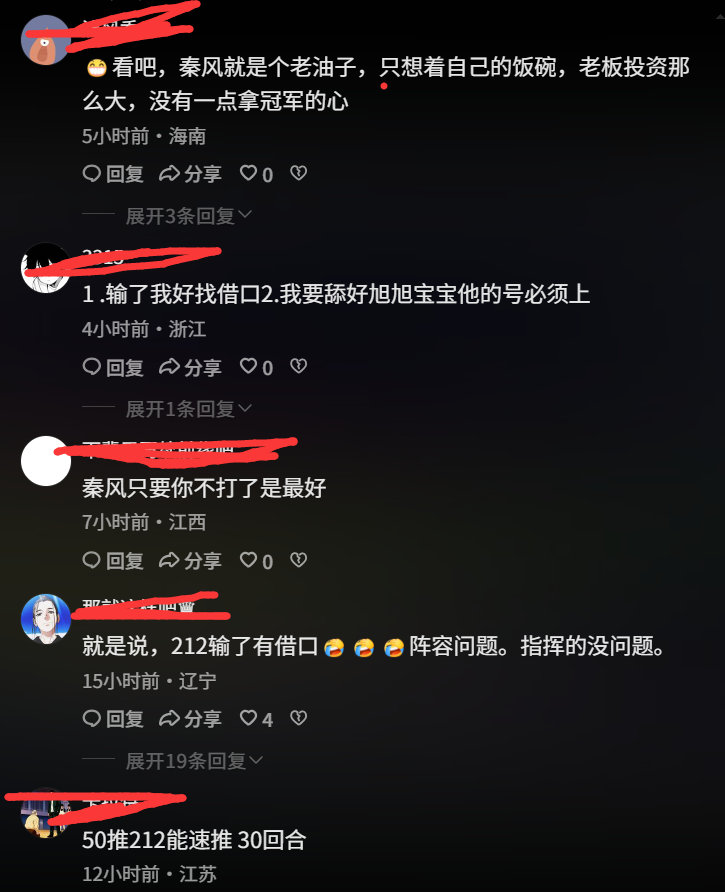Like the Jiangxi comment 秦风只要你不打了
This screenshot has width=725, height=892.
256,560
